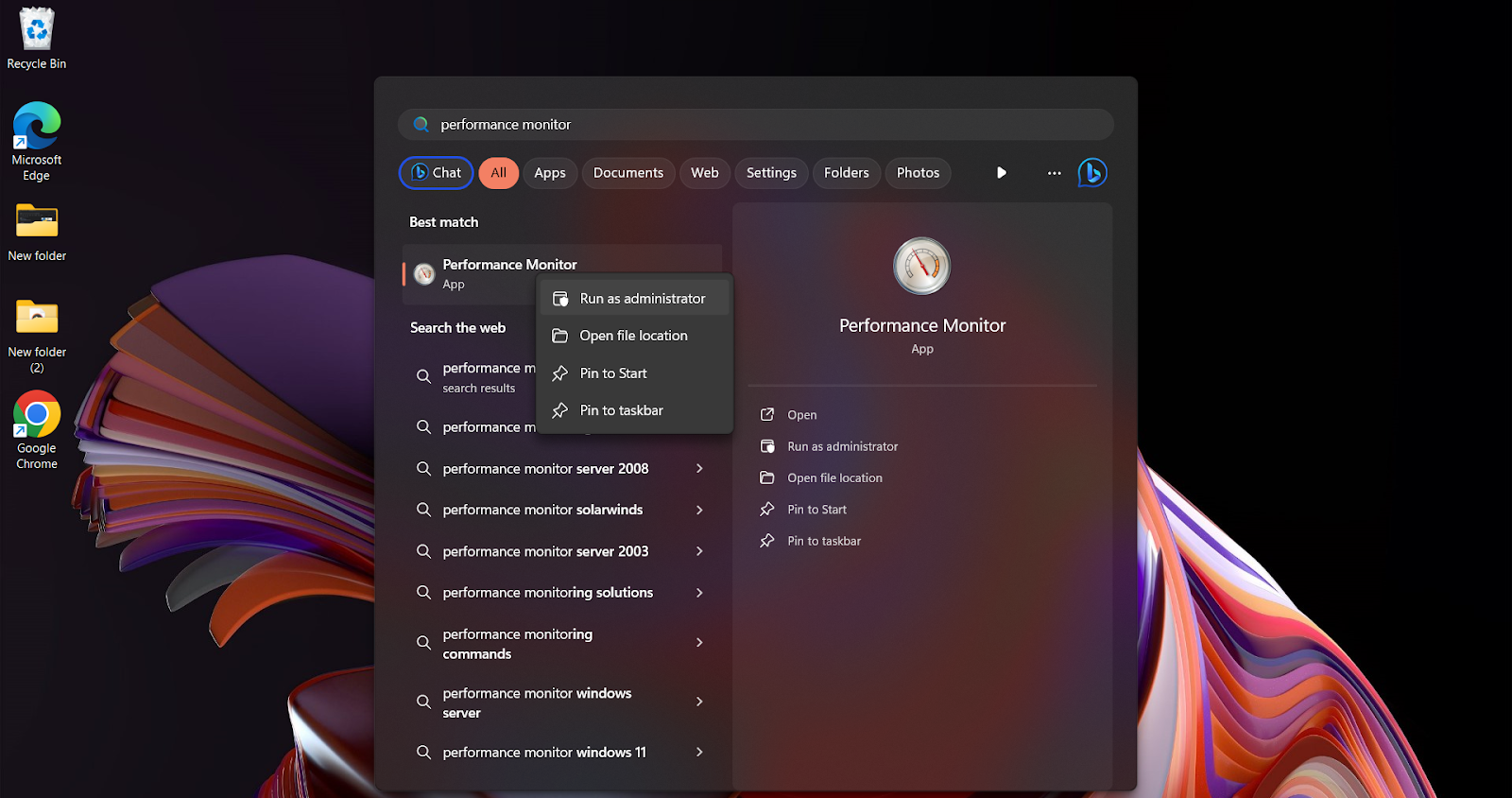The image size is (1512, 798).
Task: Click Open file location in the right pane
Action: (835, 478)
